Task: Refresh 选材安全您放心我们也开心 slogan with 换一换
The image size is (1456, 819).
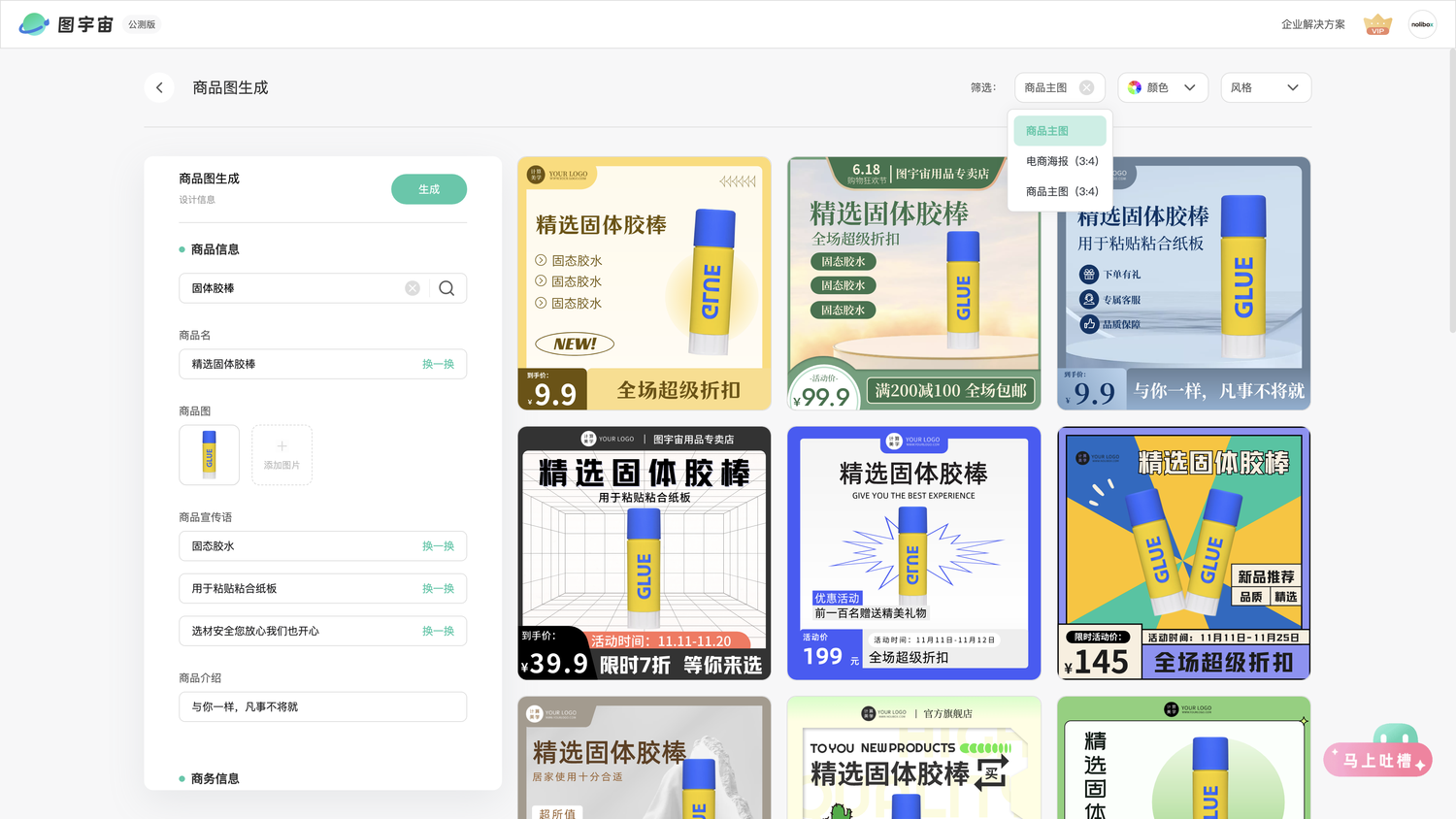Action: pyautogui.click(x=438, y=631)
